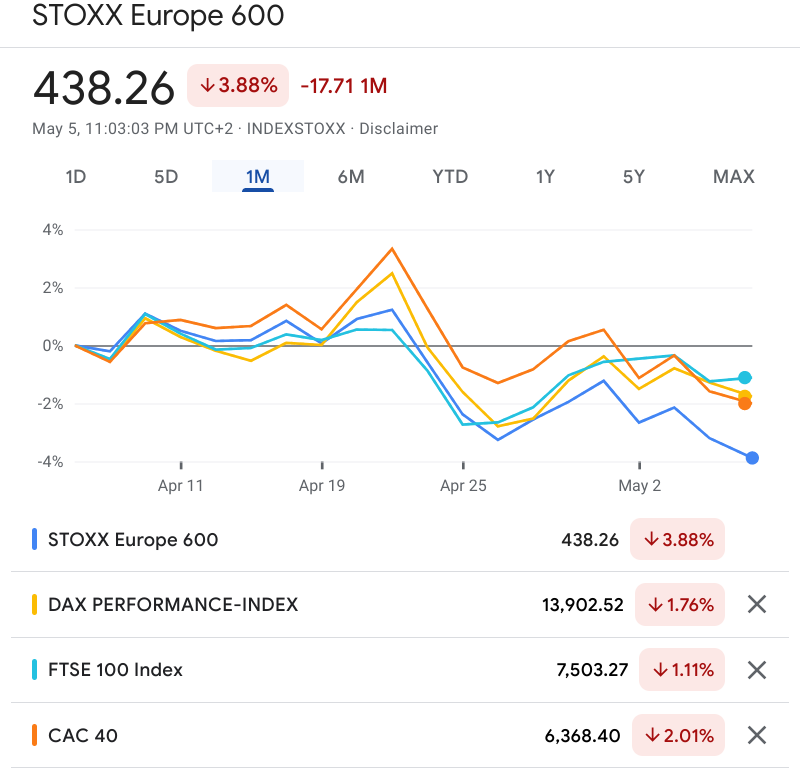This screenshot has width=800, height=781.
Task: Click the teal FTSE 100 endpoint dot
Action: click(x=744, y=377)
